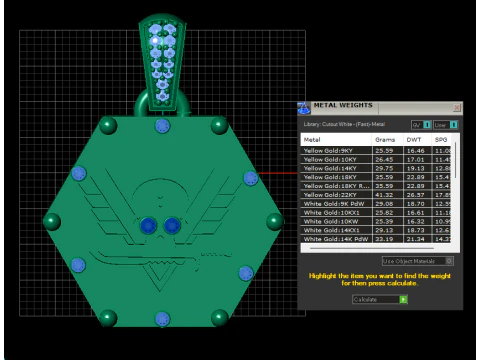Toggle the User library switch
The image size is (480, 360).
coord(453,125)
